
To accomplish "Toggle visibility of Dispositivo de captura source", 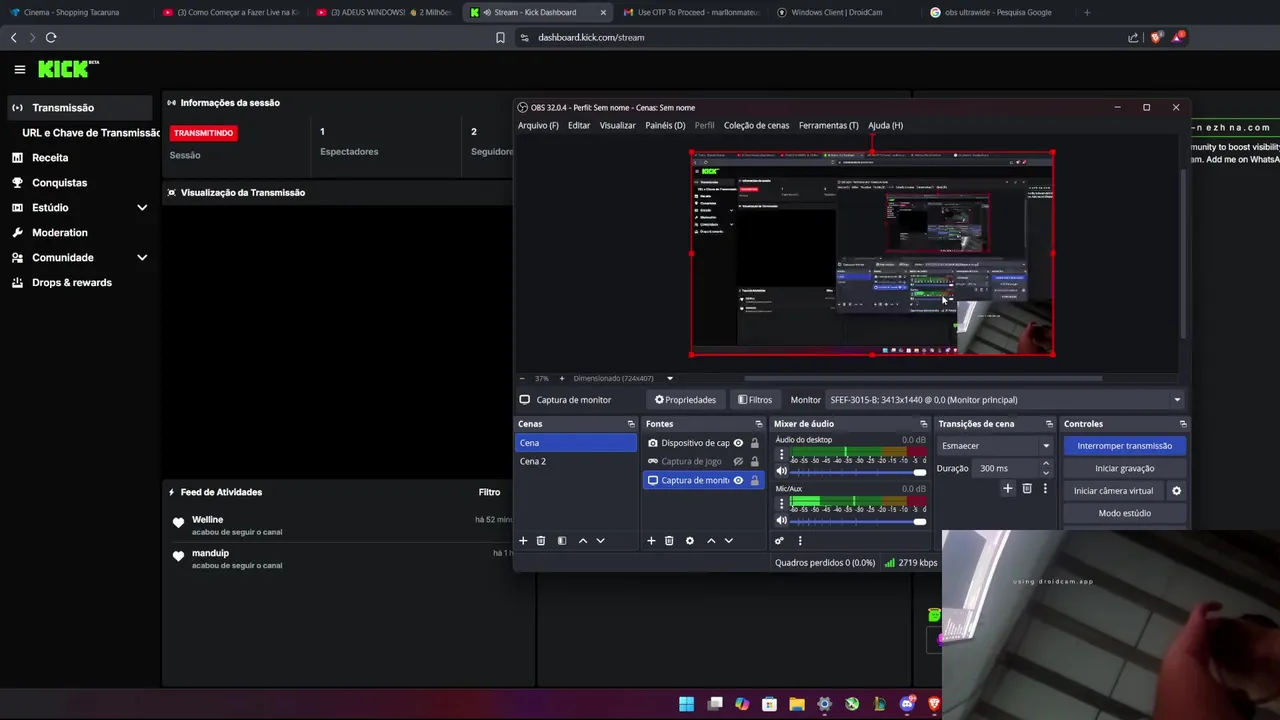I will (x=738, y=443).
